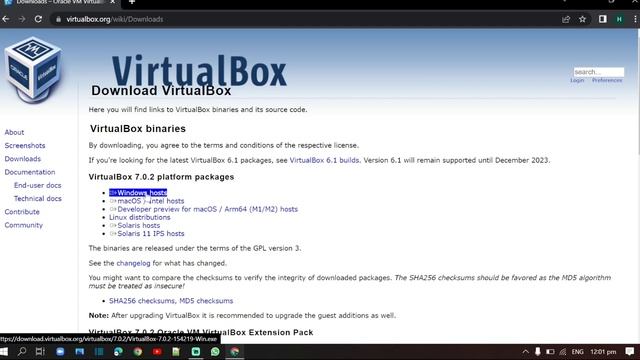Open Contribute in the sidebar
This screenshot has width=640, height=360.
[22, 212]
